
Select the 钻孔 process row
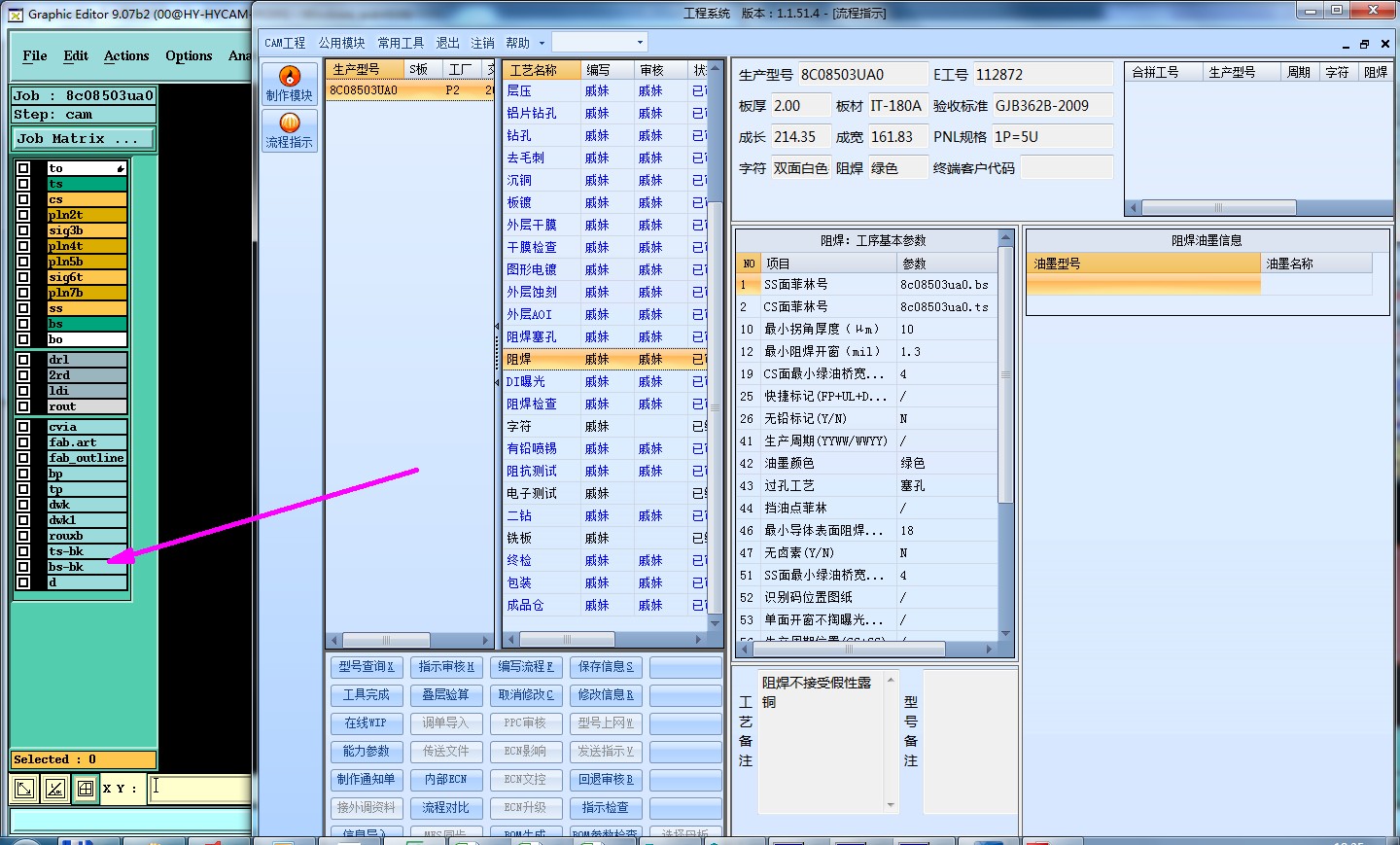605,136
